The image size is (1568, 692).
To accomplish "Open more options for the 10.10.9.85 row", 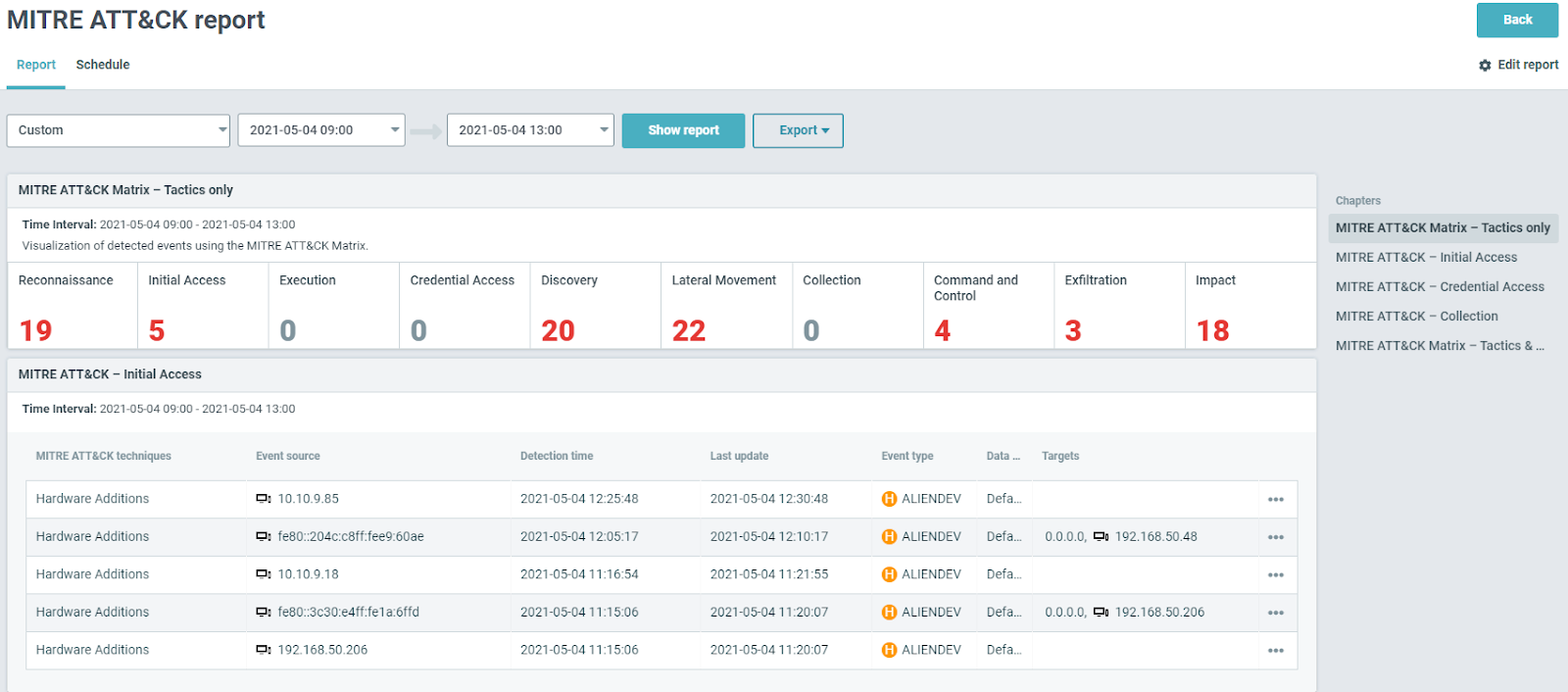I will coord(1275,499).
